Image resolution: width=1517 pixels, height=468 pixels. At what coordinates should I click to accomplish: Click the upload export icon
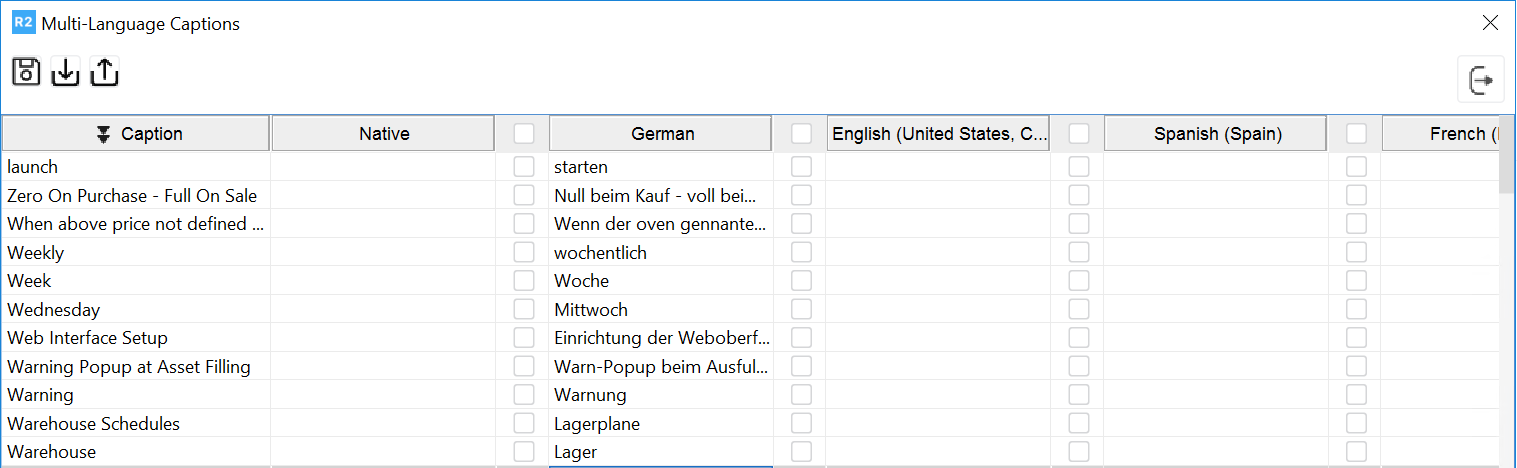pyautogui.click(x=105, y=72)
